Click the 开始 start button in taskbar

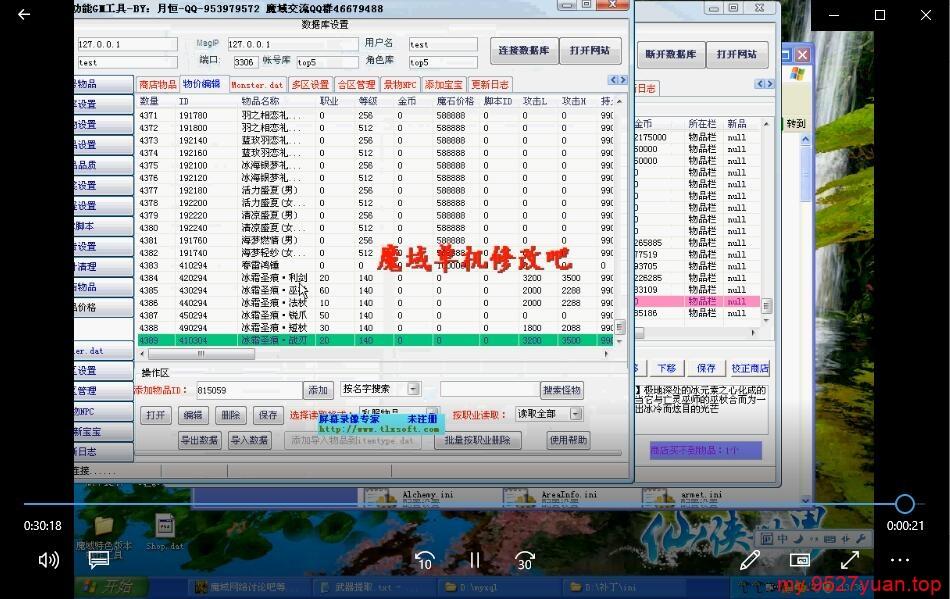tap(111, 587)
